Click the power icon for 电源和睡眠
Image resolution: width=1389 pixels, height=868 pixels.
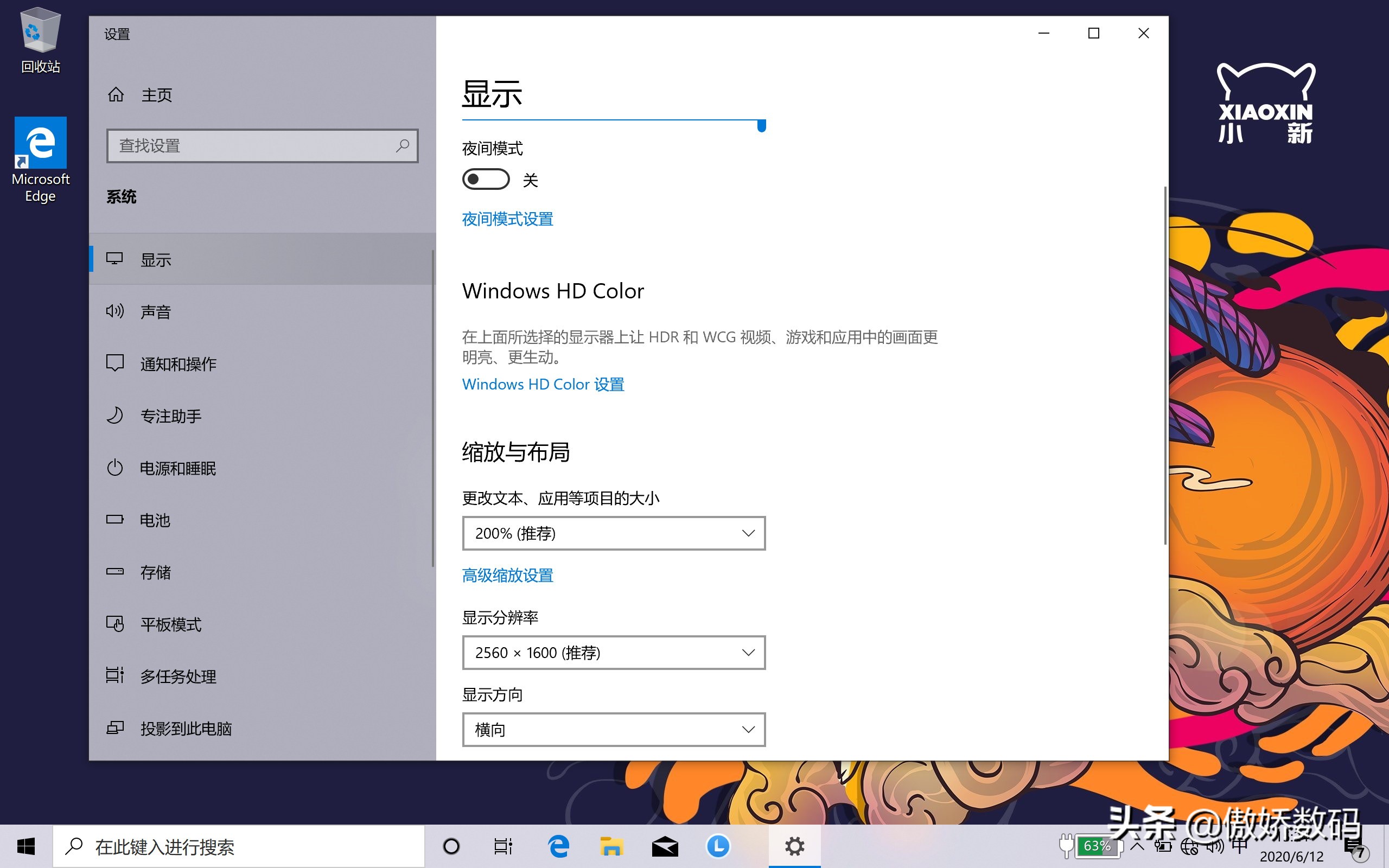click(x=115, y=468)
